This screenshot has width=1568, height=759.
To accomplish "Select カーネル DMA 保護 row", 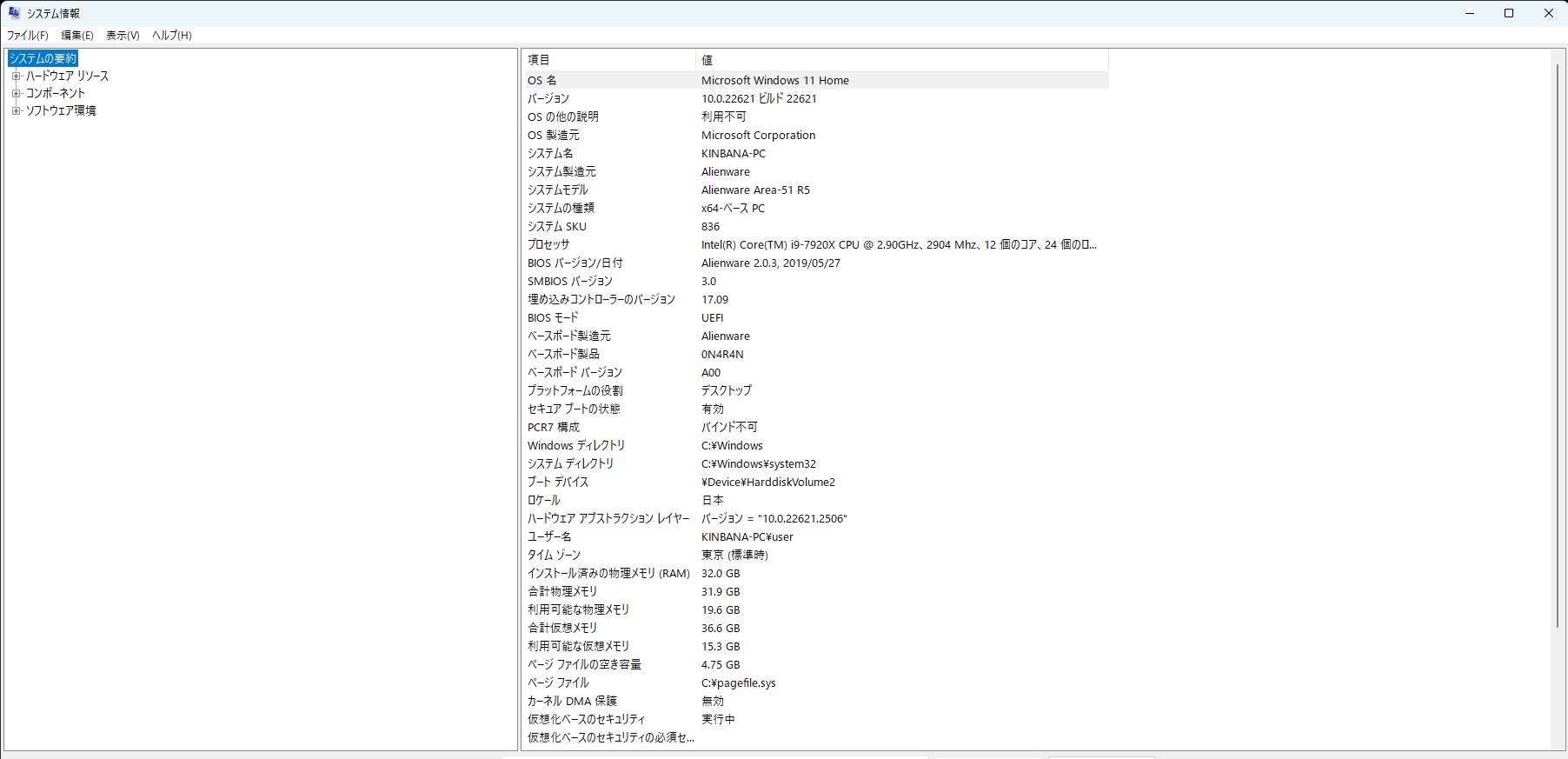I will pyautogui.click(x=815, y=701).
